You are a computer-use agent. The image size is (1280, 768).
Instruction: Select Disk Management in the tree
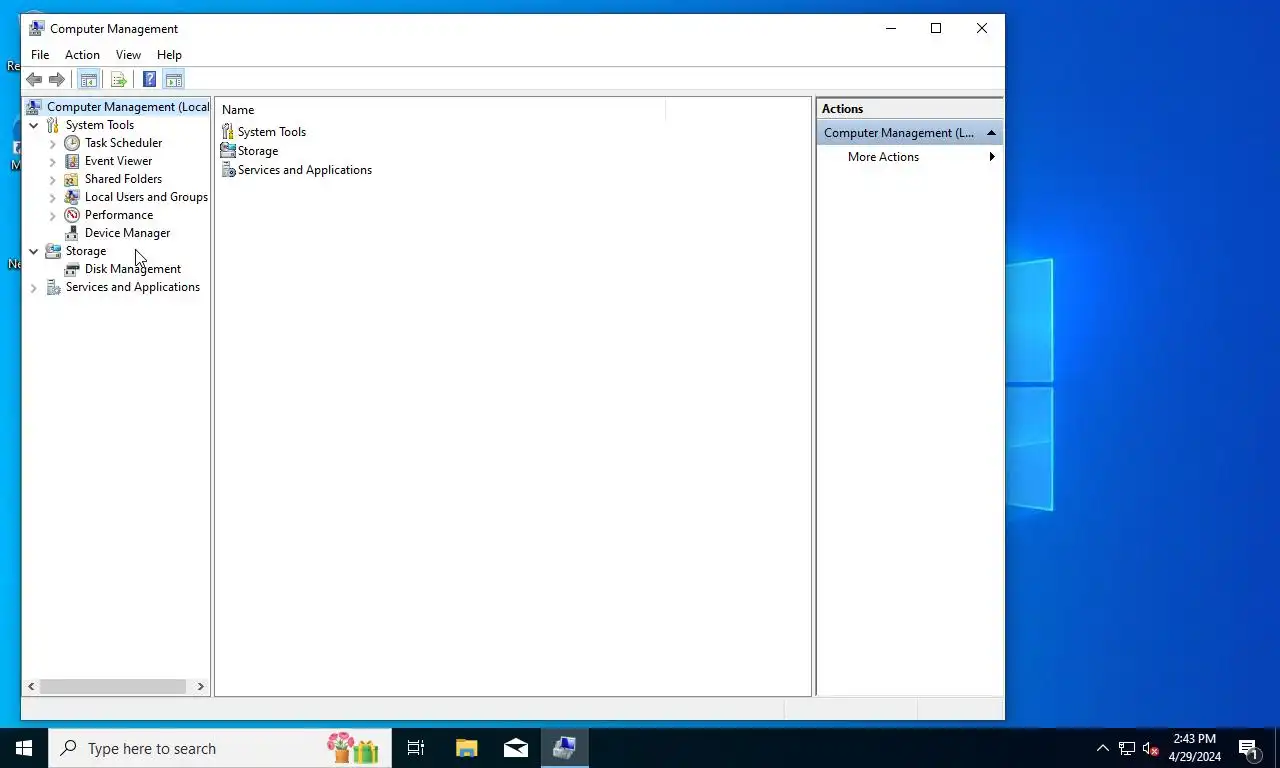(x=133, y=269)
